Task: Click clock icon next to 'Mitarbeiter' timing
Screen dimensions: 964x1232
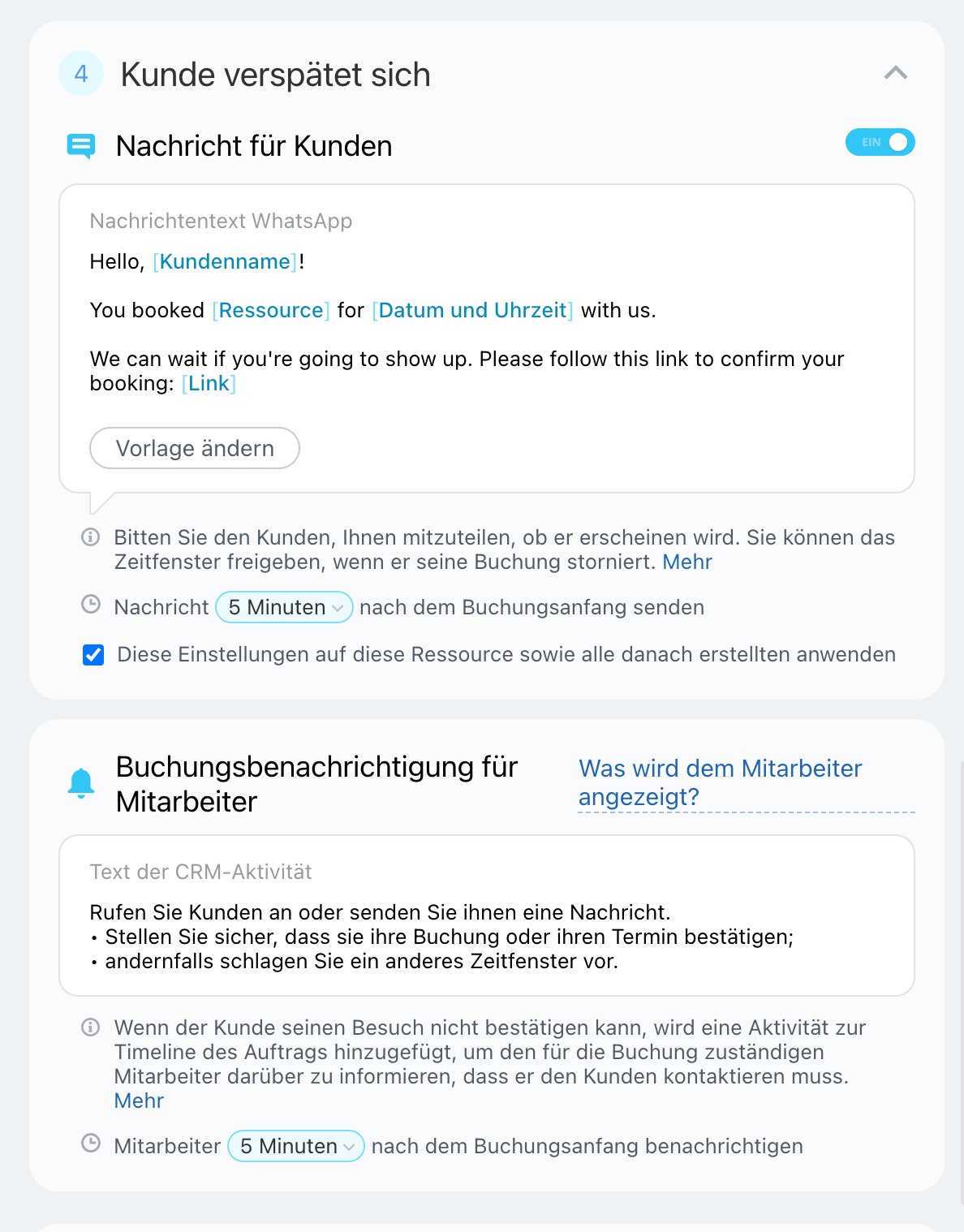Action: [x=91, y=1144]
